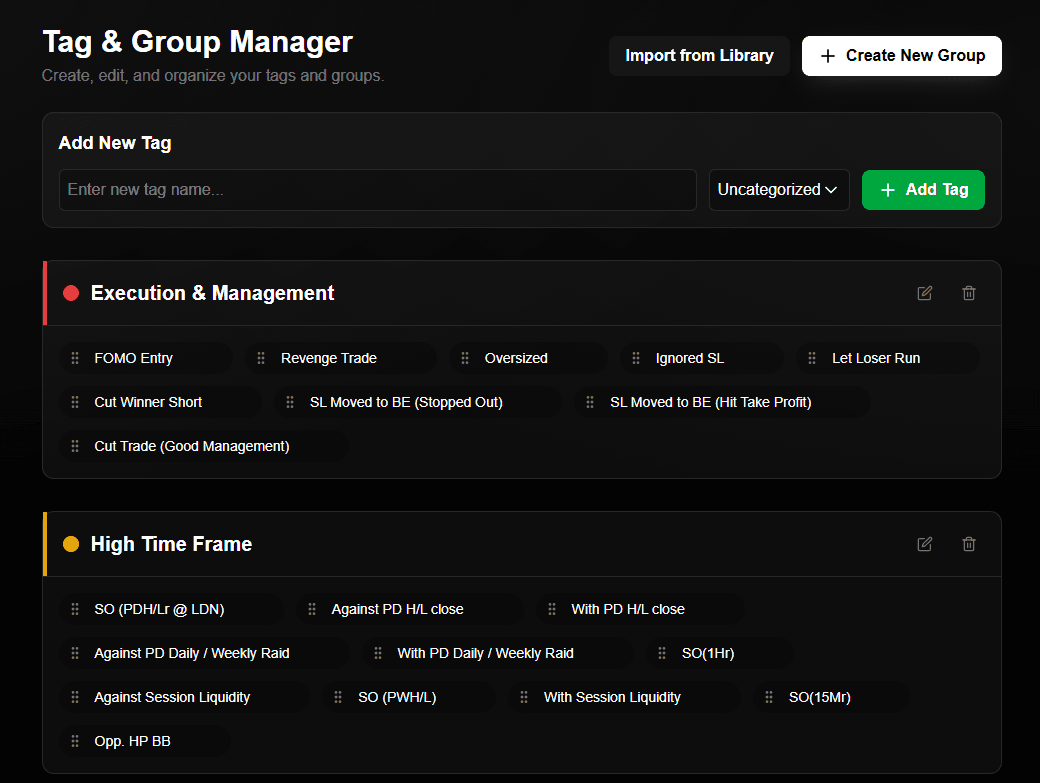
Task: Delete the High Time Frame group
Action: 968,544
